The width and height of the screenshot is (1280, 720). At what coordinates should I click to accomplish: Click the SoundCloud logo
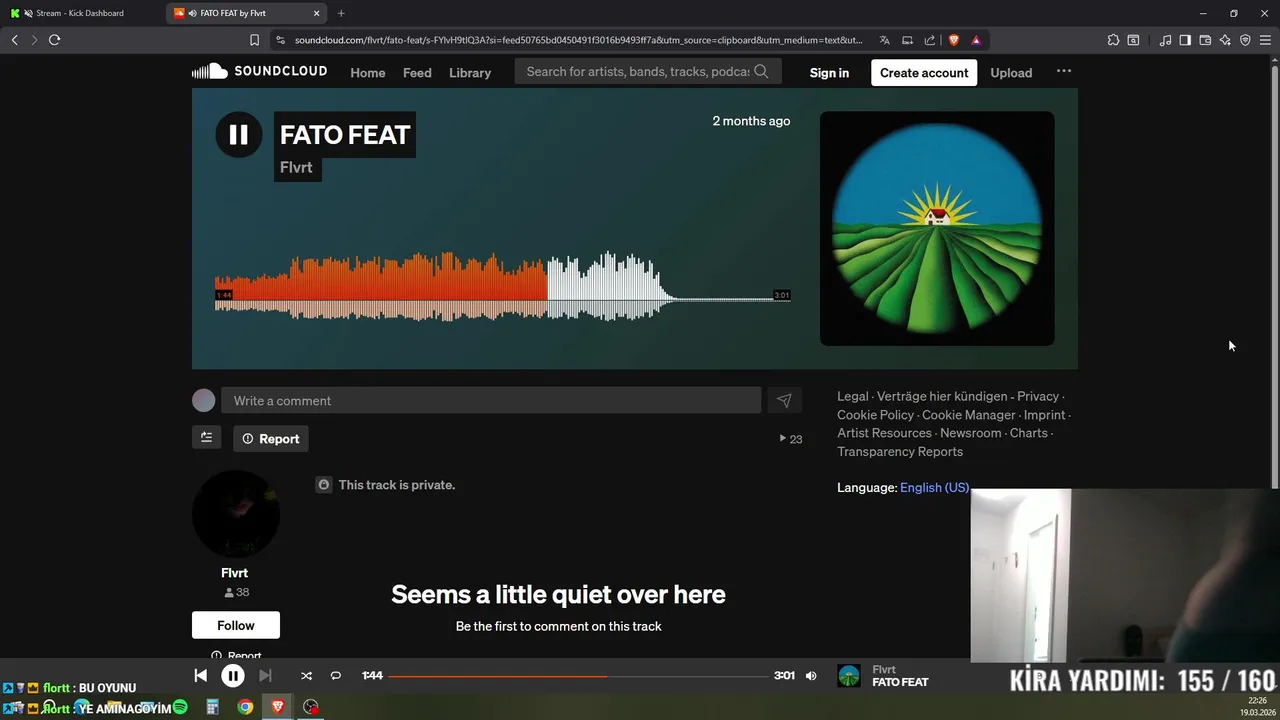click(x=260, y=71)
